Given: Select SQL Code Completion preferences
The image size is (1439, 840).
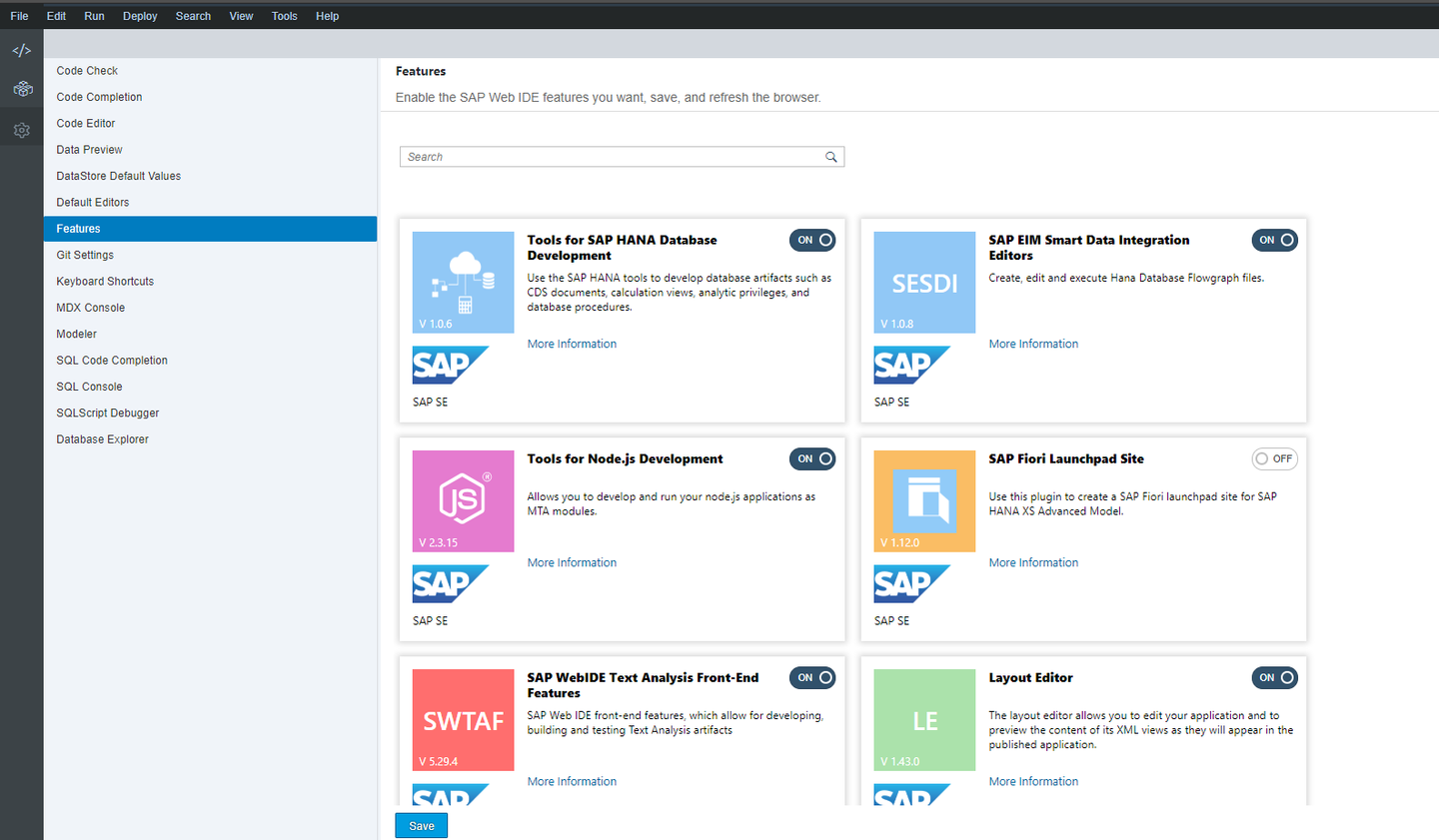Looking at the screenshot, I should click(210, 360).
